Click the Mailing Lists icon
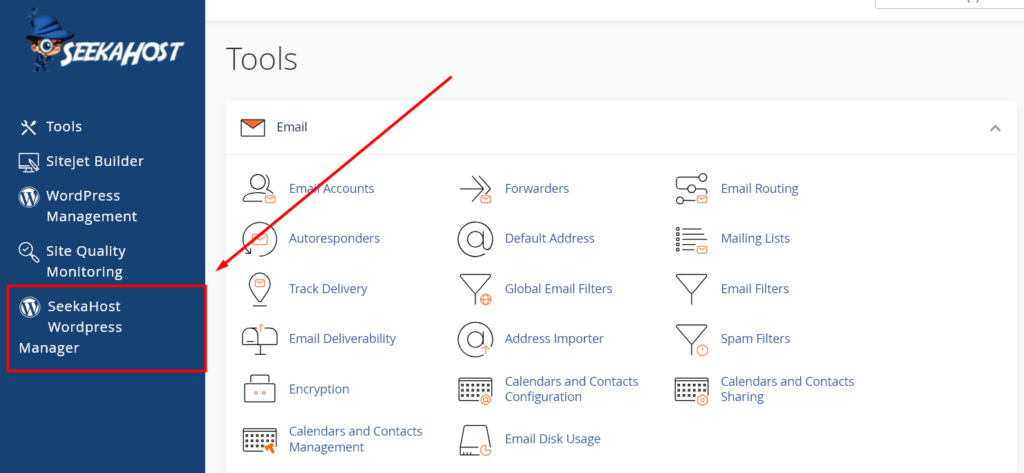This screenshot has width=1024, height=473. coord(692,240)
